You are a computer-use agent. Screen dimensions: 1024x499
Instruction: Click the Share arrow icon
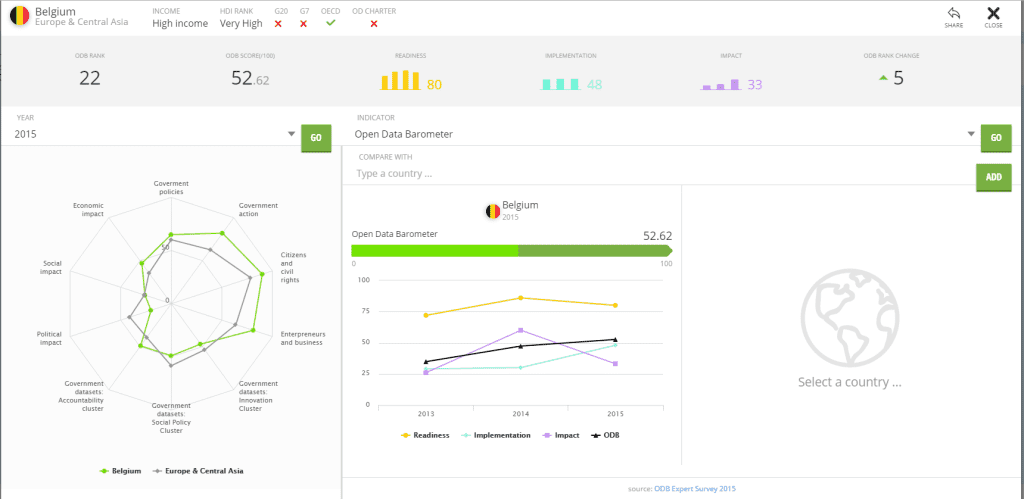tap(953, 13)
